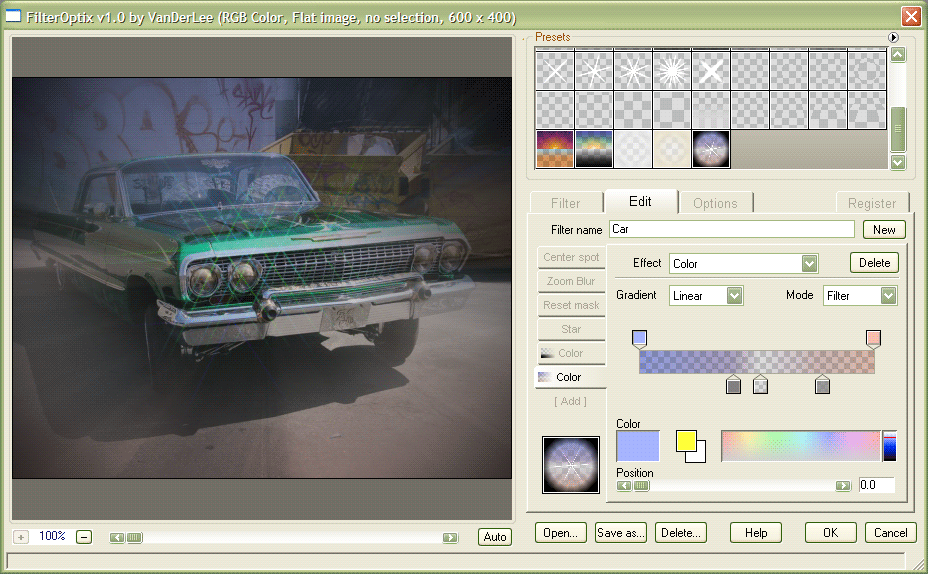Open the Effect dropdown showing Color
928x574 pixels.
click(x=809, y=264)
